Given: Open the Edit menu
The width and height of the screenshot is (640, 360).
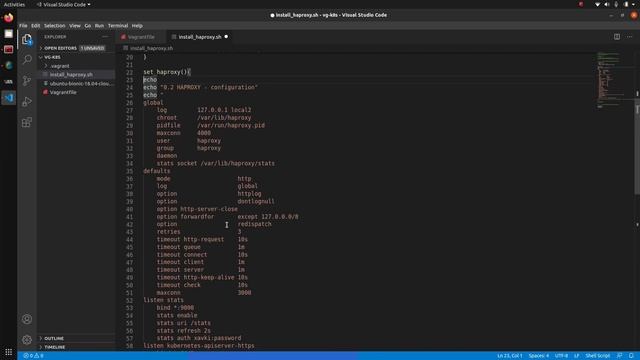Looking at the screenshot, I should click(36, 26).
